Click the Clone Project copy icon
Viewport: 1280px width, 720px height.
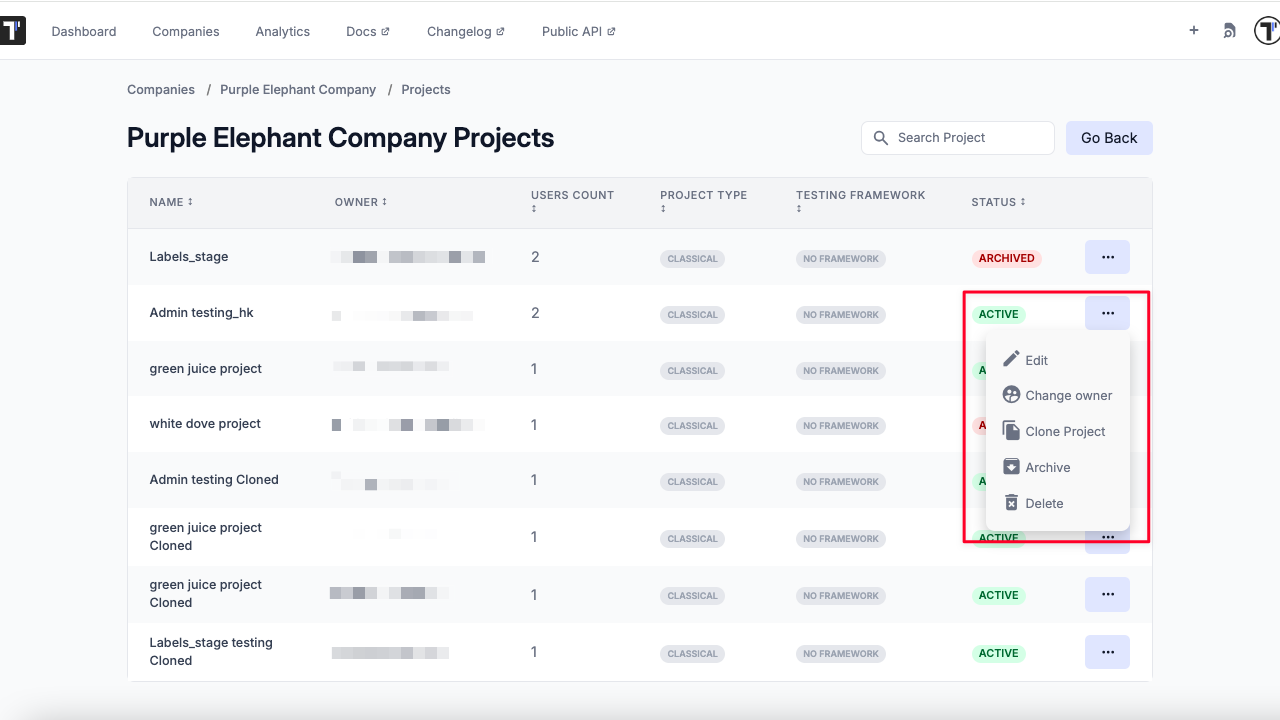click(x=1011, y=430)
